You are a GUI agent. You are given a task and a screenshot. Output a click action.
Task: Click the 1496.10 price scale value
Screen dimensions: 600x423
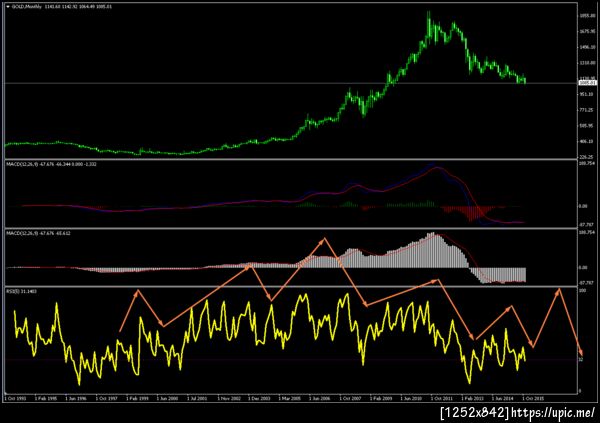[588, 47]
